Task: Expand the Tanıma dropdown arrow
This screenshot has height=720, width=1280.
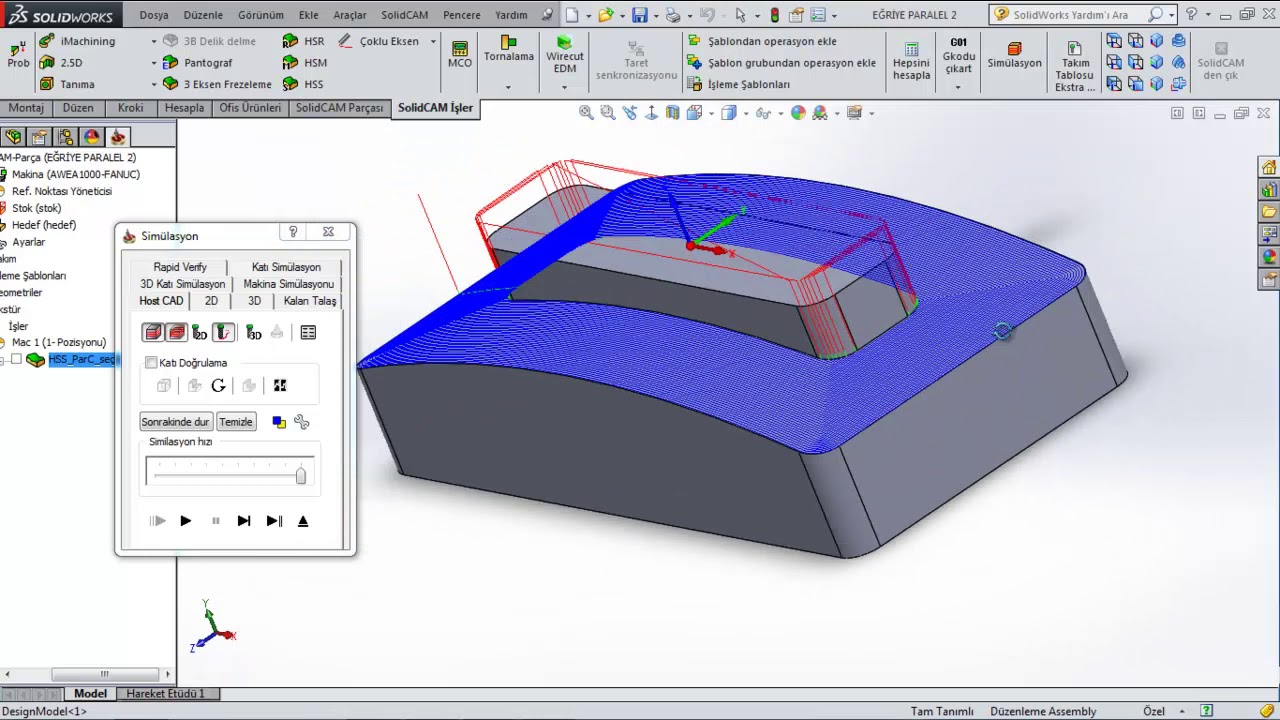Action: tap(154, 85)
